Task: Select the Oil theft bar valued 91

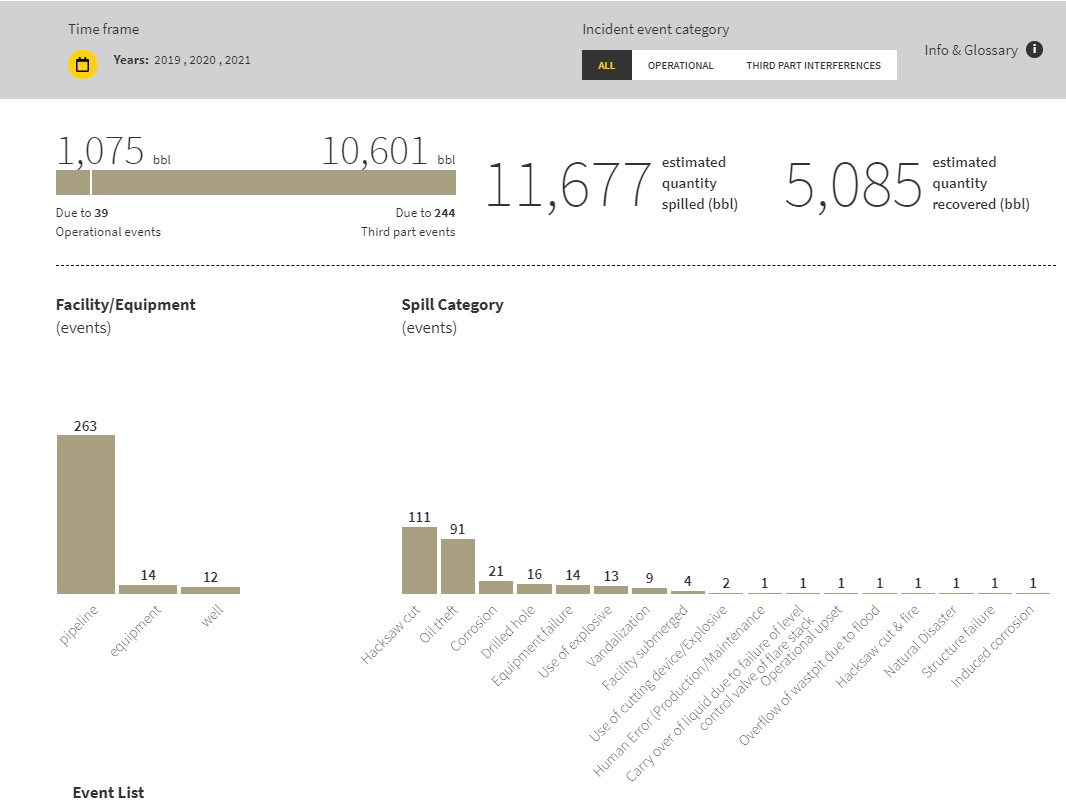Action: [458, 566]
